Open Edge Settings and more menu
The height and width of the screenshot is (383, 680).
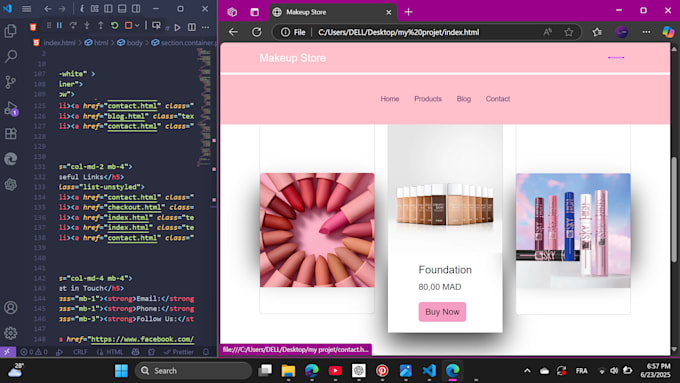click(646, 32)
